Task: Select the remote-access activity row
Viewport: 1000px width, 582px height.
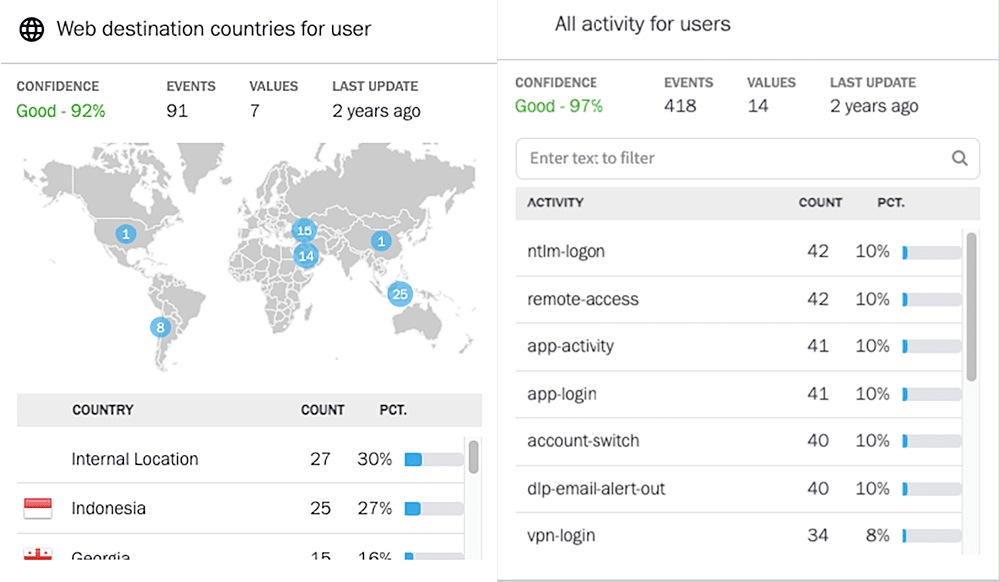Action: point(739,300)
